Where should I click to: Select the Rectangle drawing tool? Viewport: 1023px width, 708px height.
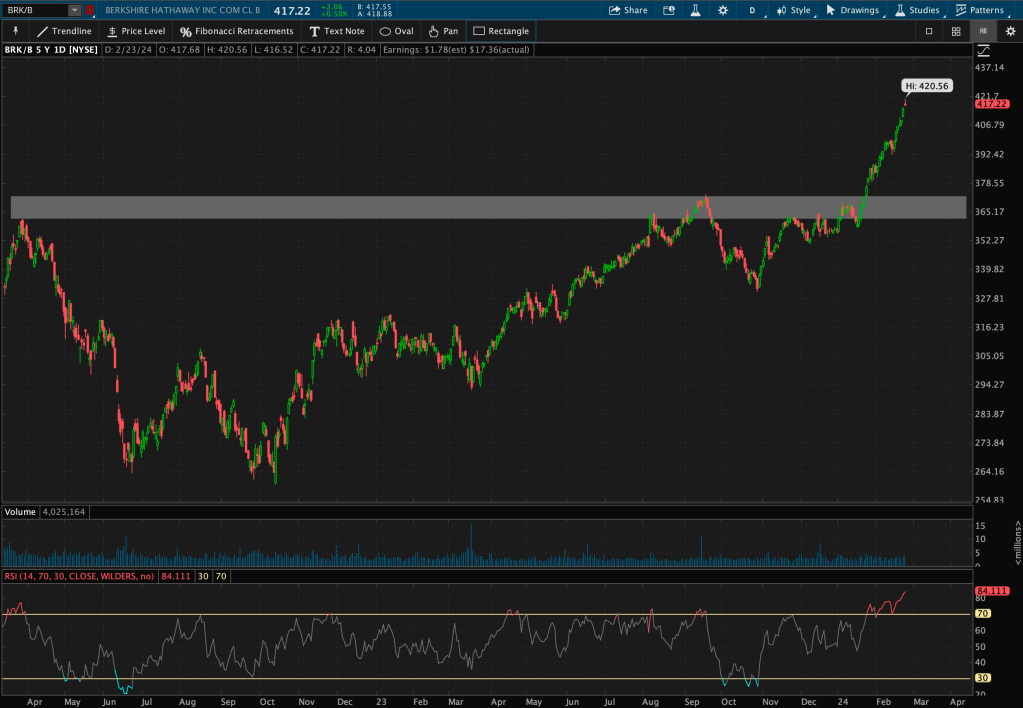pyautogui.click(x=501, y=31)
